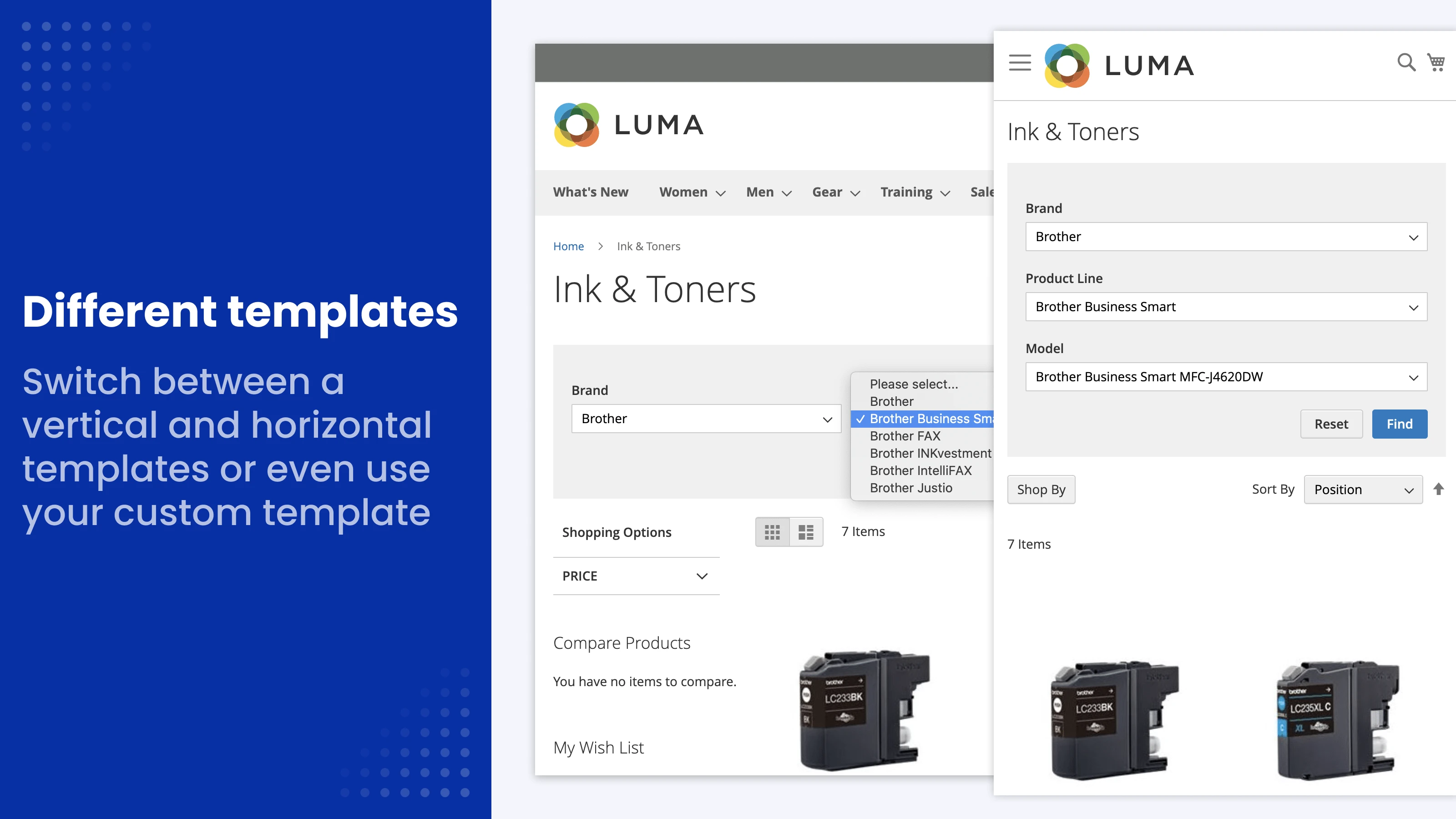
Task: Open the Model dropdown showing MFC-J4620DW
Action: pos(1225,377)
